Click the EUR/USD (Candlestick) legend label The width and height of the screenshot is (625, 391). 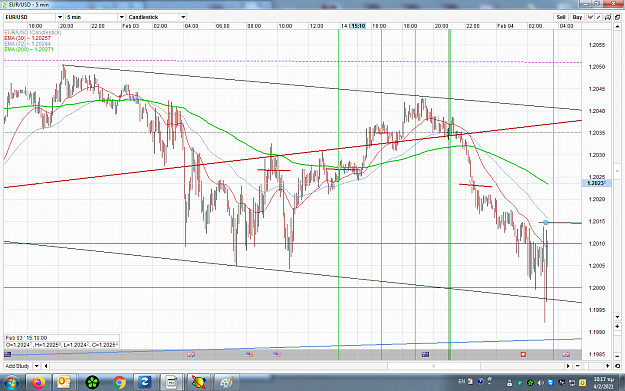tap(33, 32)
